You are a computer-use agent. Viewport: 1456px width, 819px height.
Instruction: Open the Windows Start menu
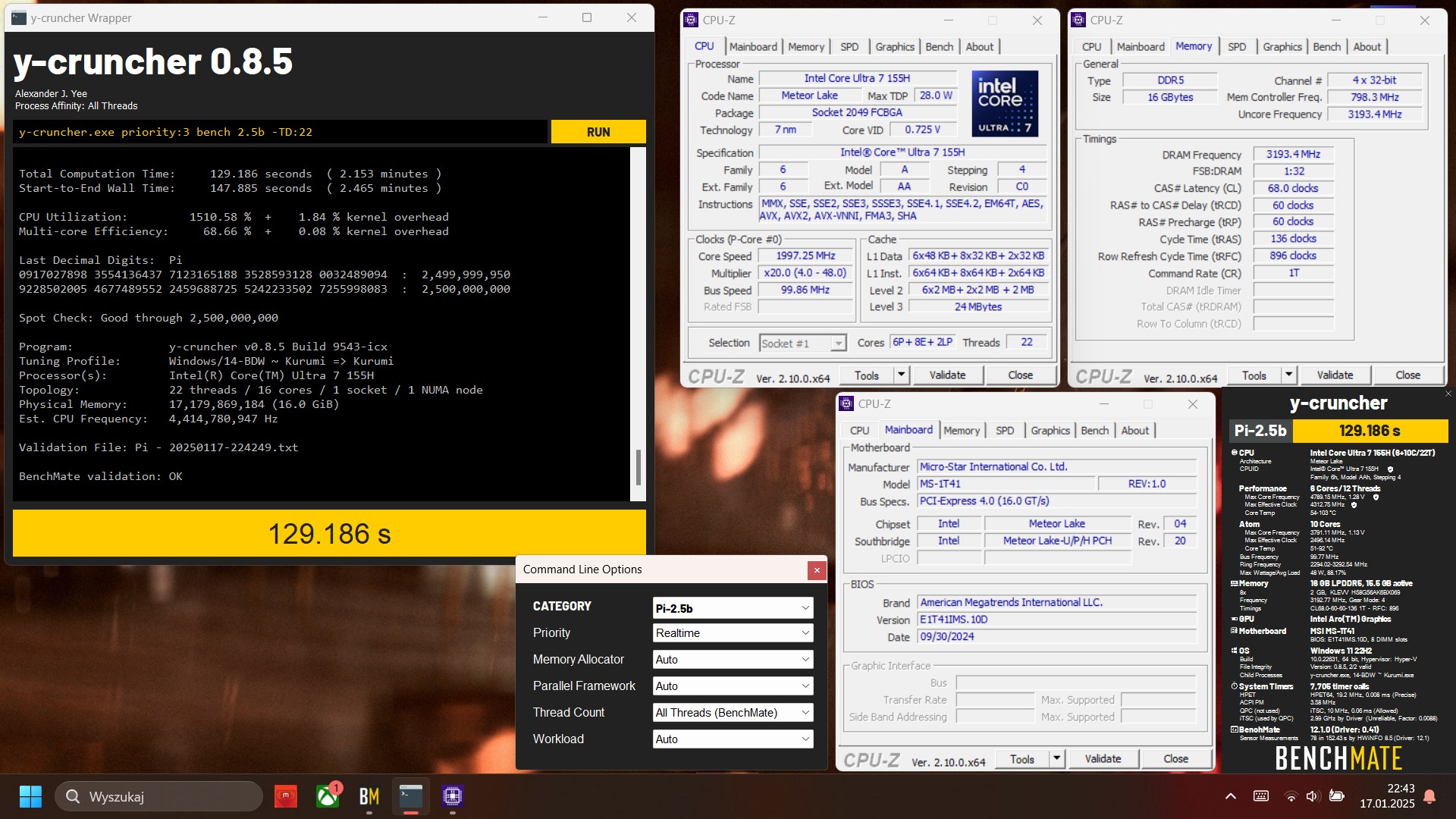click(x=30, y=796)
